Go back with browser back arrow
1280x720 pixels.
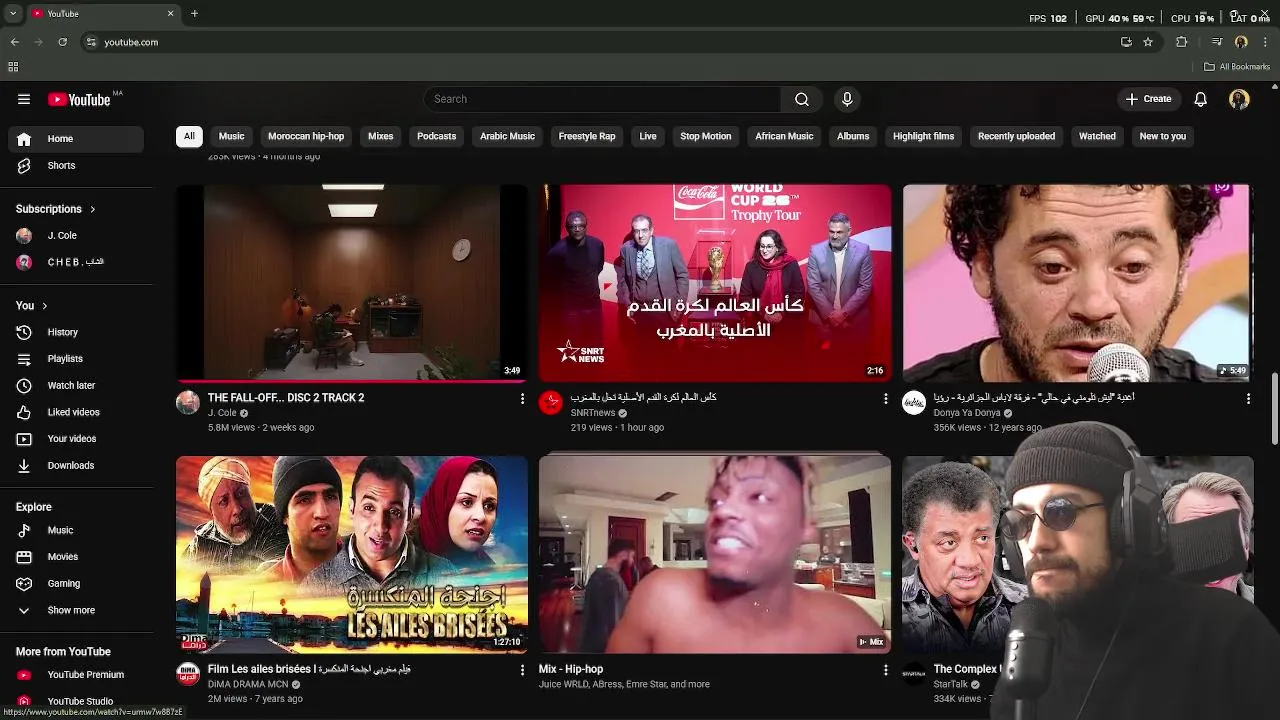point(14,42)
